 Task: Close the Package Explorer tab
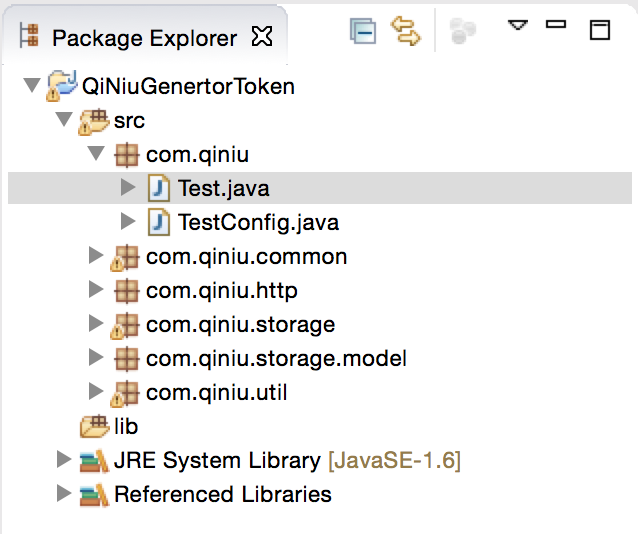pyautogui.click(x=262, y=38)
